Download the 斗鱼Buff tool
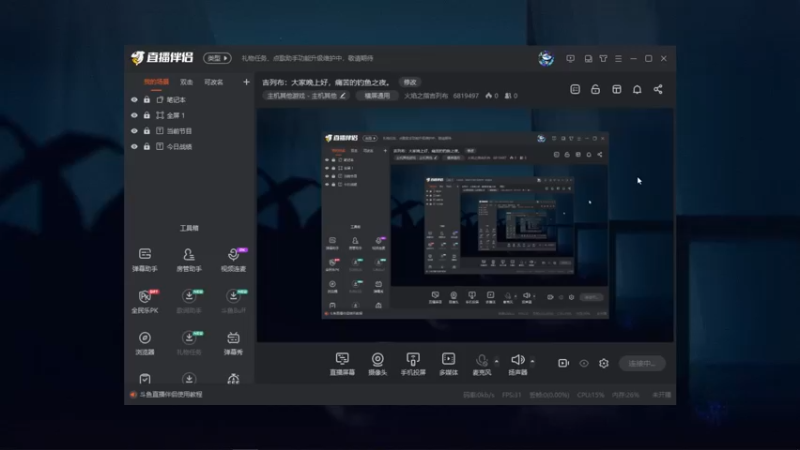This screenshot has width=800, height=450. click(233, 301)
